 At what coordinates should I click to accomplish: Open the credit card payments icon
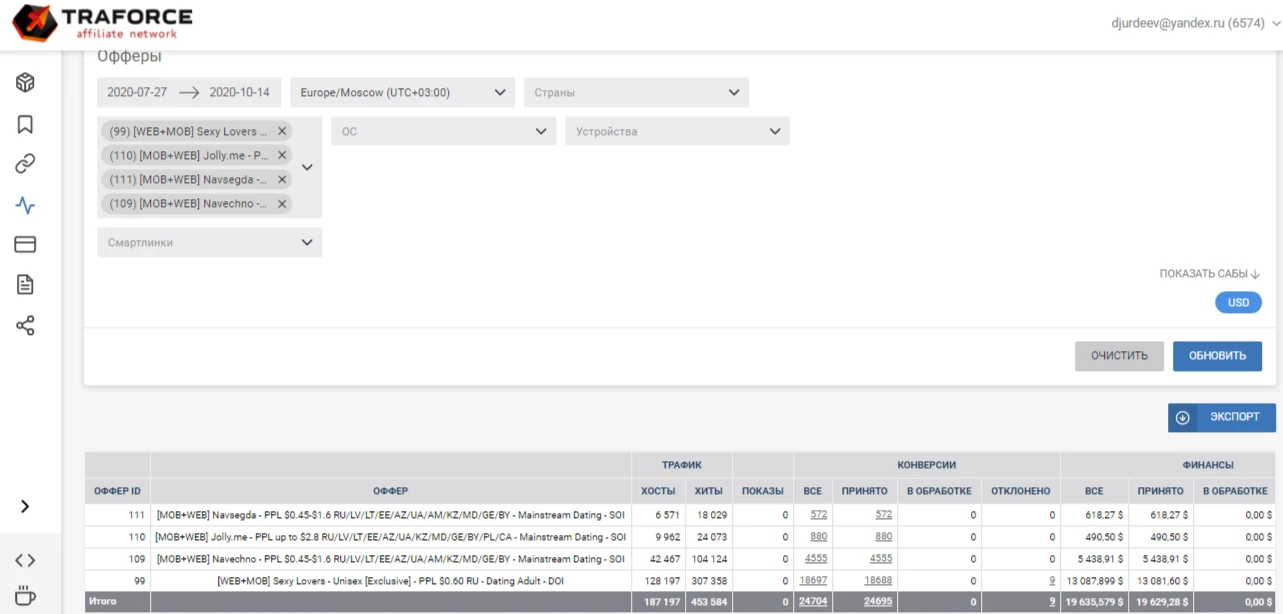[25, 245]
